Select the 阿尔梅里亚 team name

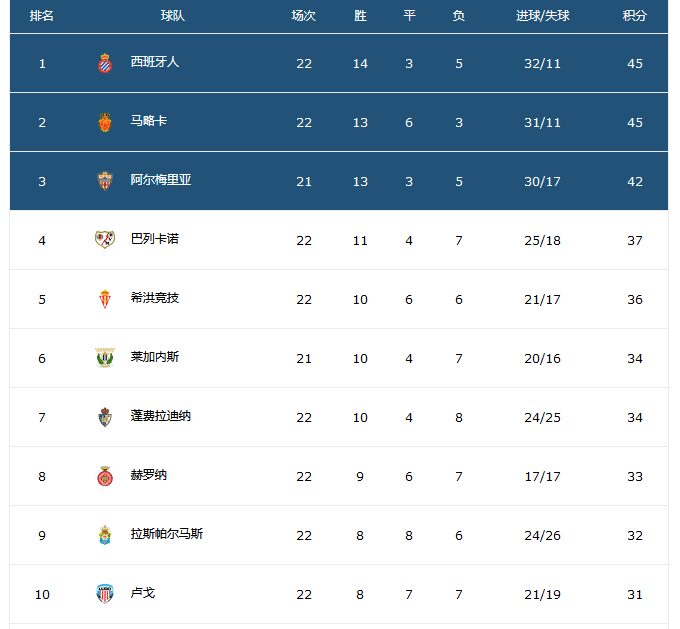[161, 180]
